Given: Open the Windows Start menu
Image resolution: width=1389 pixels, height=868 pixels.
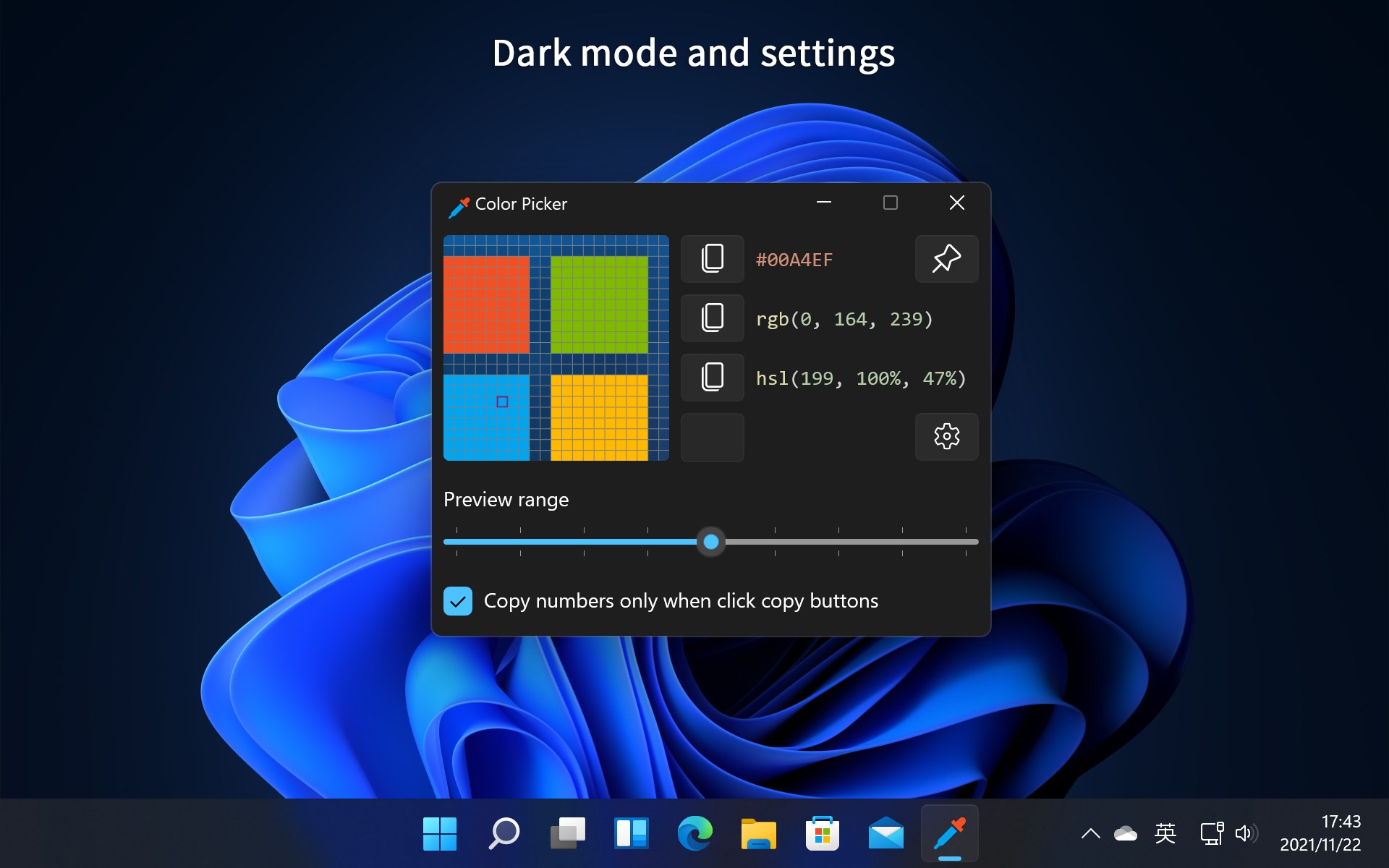Looking at the screenshot, I should pos(440,833).
